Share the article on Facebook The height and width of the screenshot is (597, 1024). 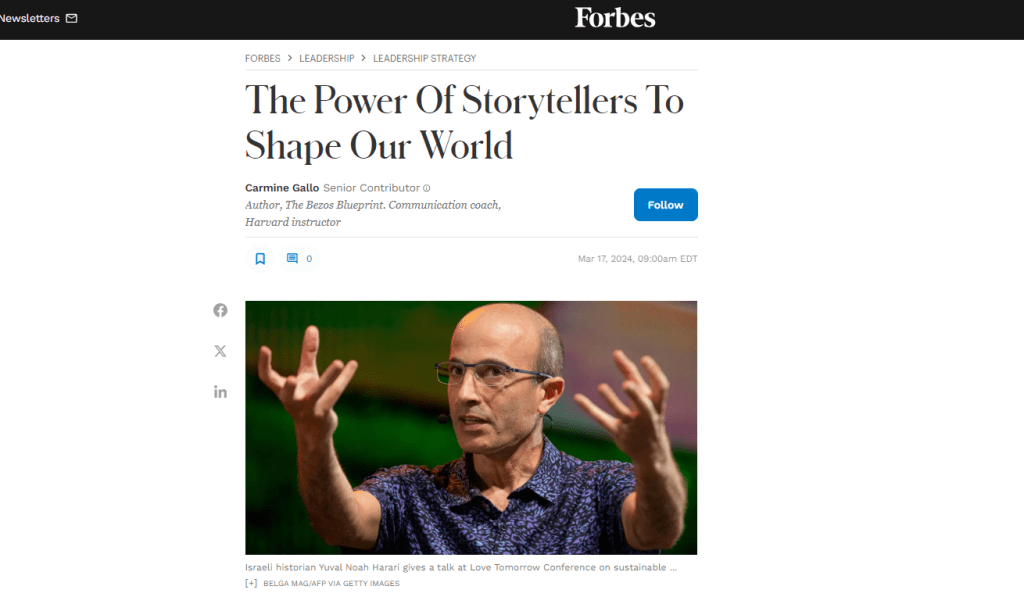[220, 310]
